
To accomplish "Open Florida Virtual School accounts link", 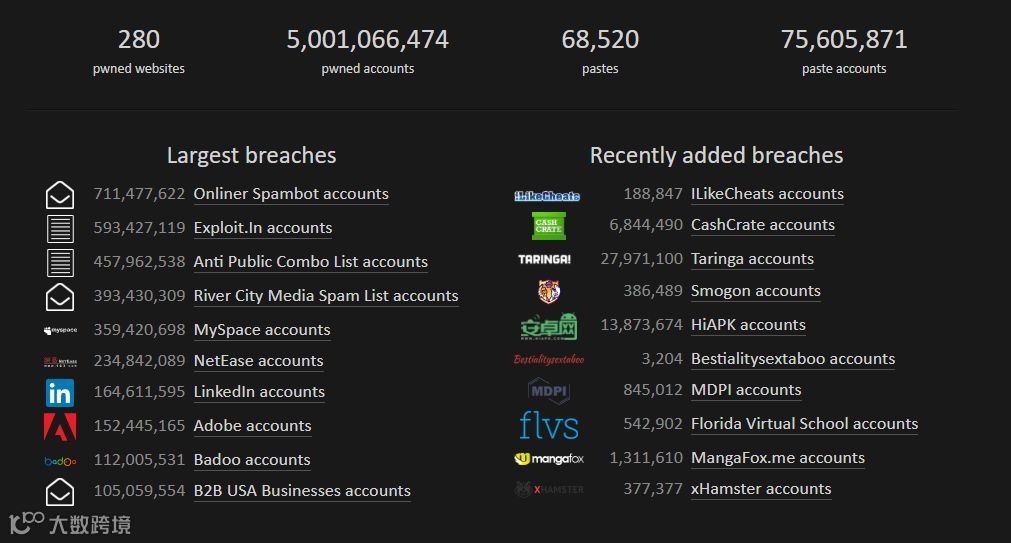I will (804, 424).
